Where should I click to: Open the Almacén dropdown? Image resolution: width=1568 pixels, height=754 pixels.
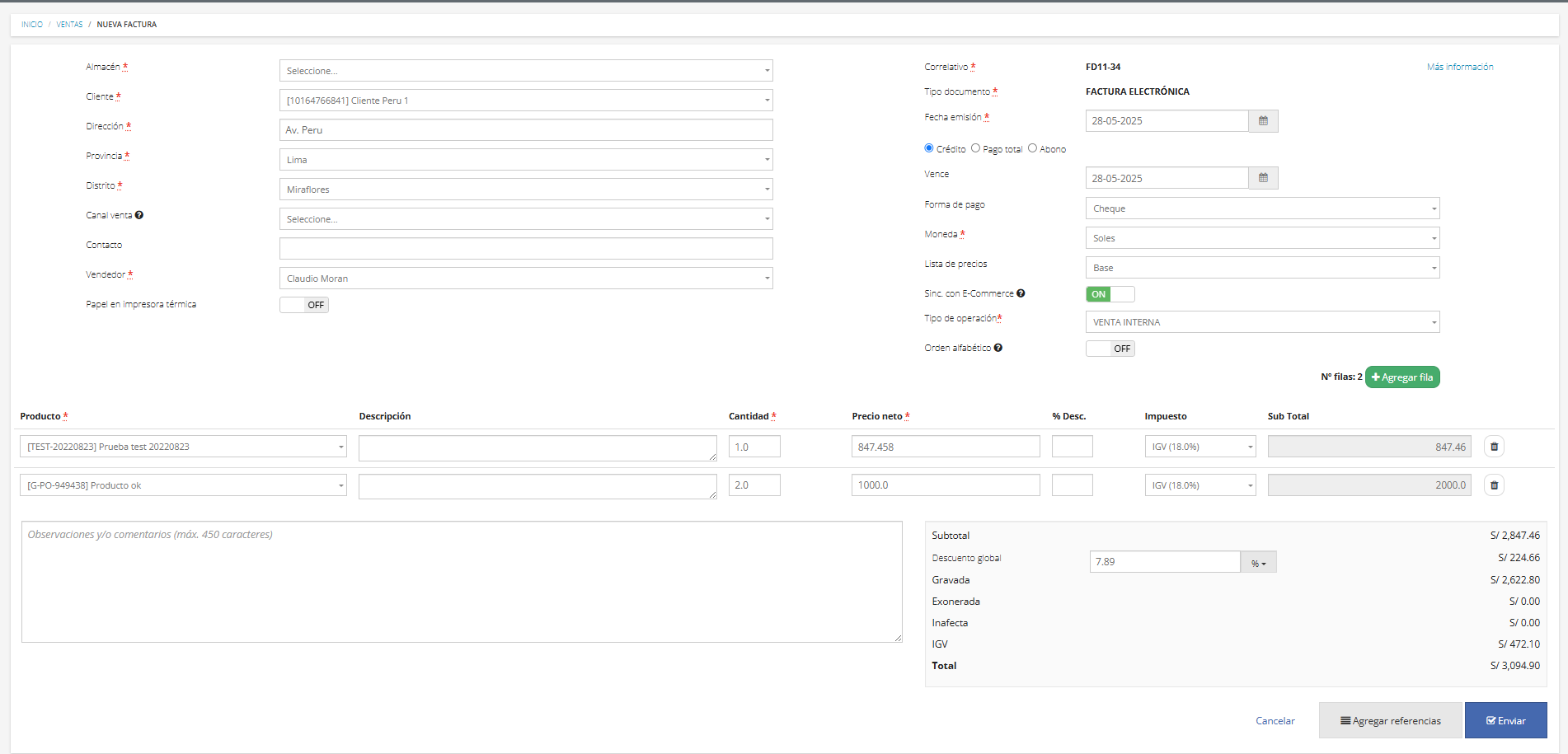526,71
